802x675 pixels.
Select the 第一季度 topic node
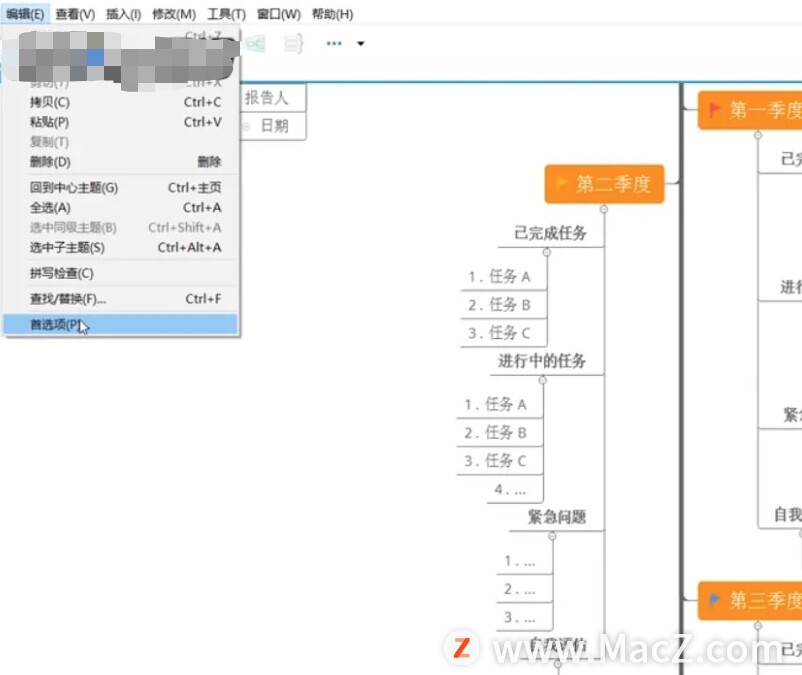click(x=750, y=110)
